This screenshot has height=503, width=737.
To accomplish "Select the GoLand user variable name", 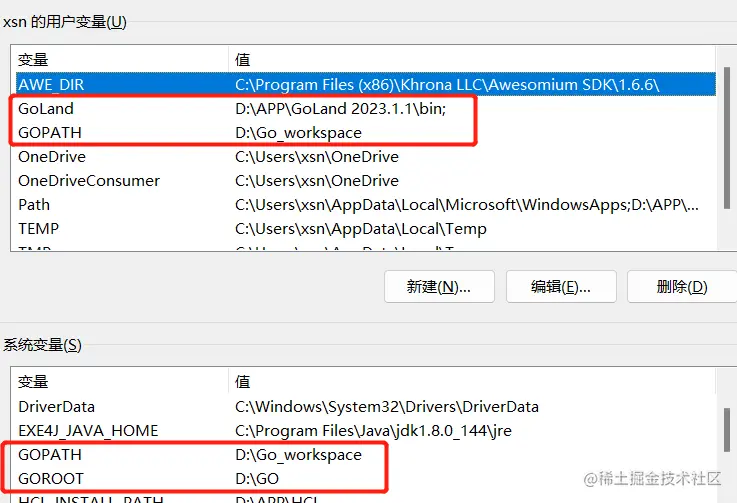I will (x=46, y=109).
